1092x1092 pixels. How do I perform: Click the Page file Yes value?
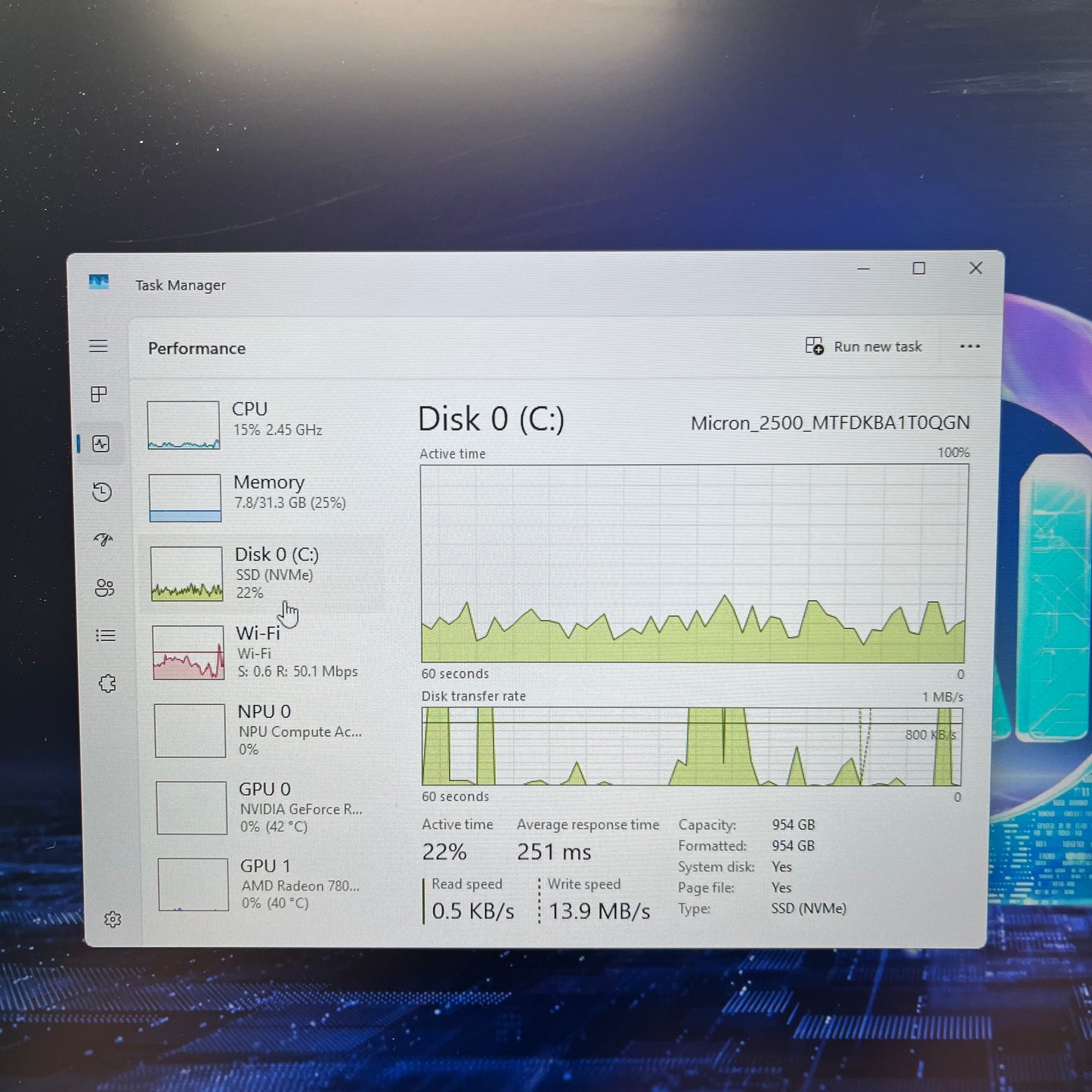[781, 887]
